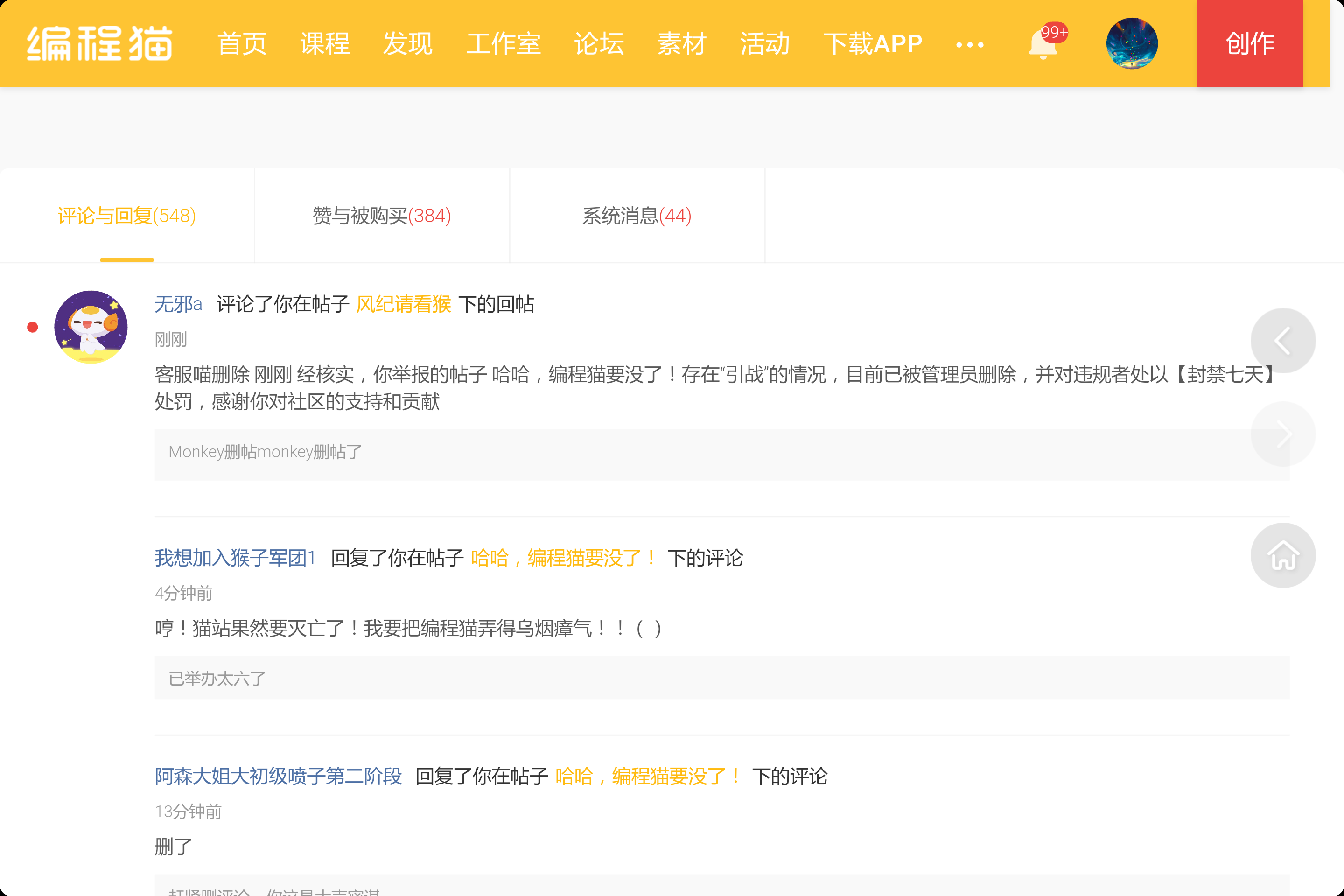Click the right arrow floating button

point(1283,434)
